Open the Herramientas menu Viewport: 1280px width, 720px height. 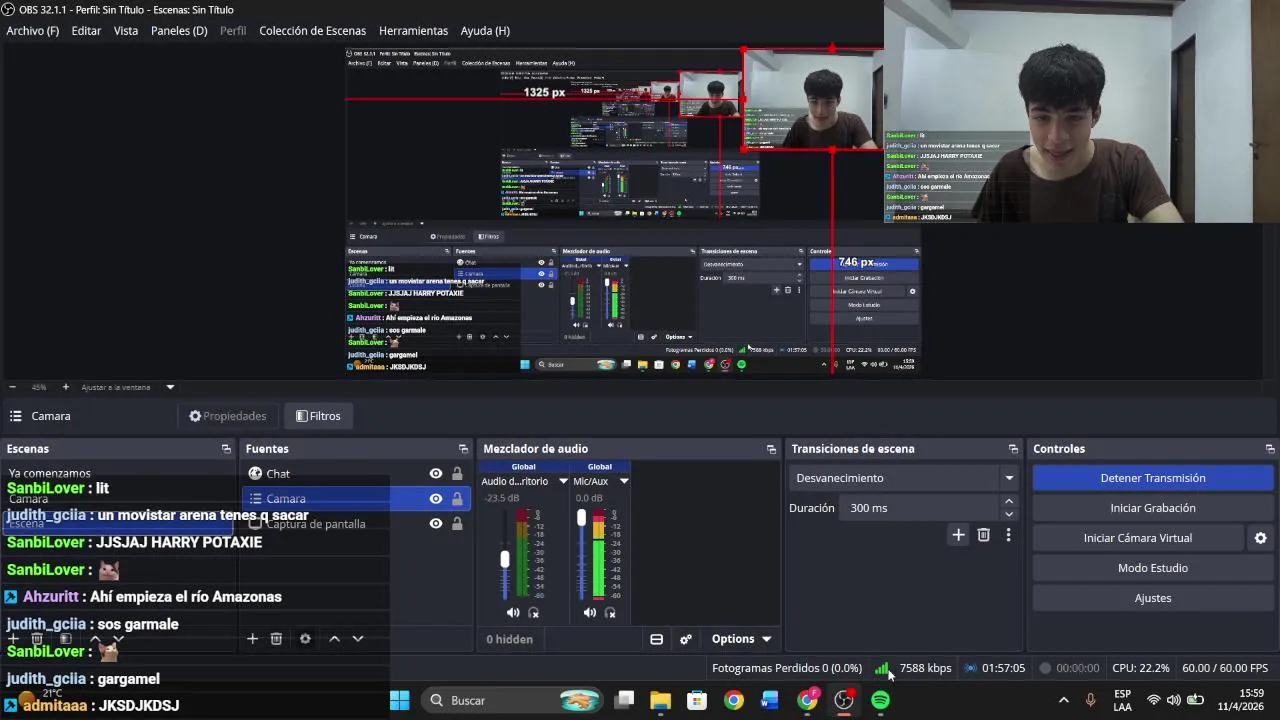pos(413,31)
